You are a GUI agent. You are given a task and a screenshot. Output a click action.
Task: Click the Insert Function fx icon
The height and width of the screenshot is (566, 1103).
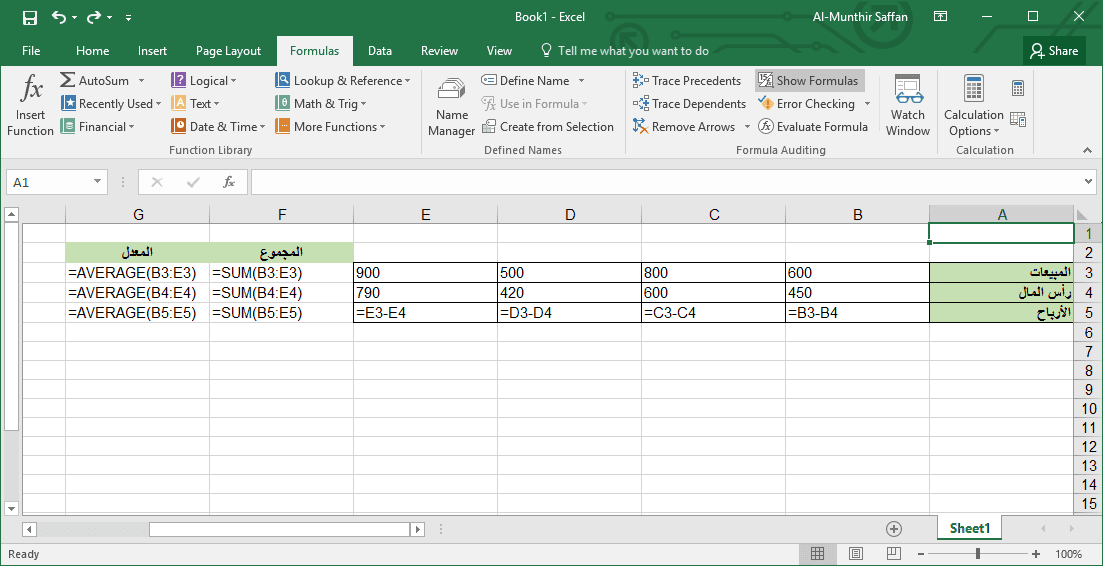point(31,103)
